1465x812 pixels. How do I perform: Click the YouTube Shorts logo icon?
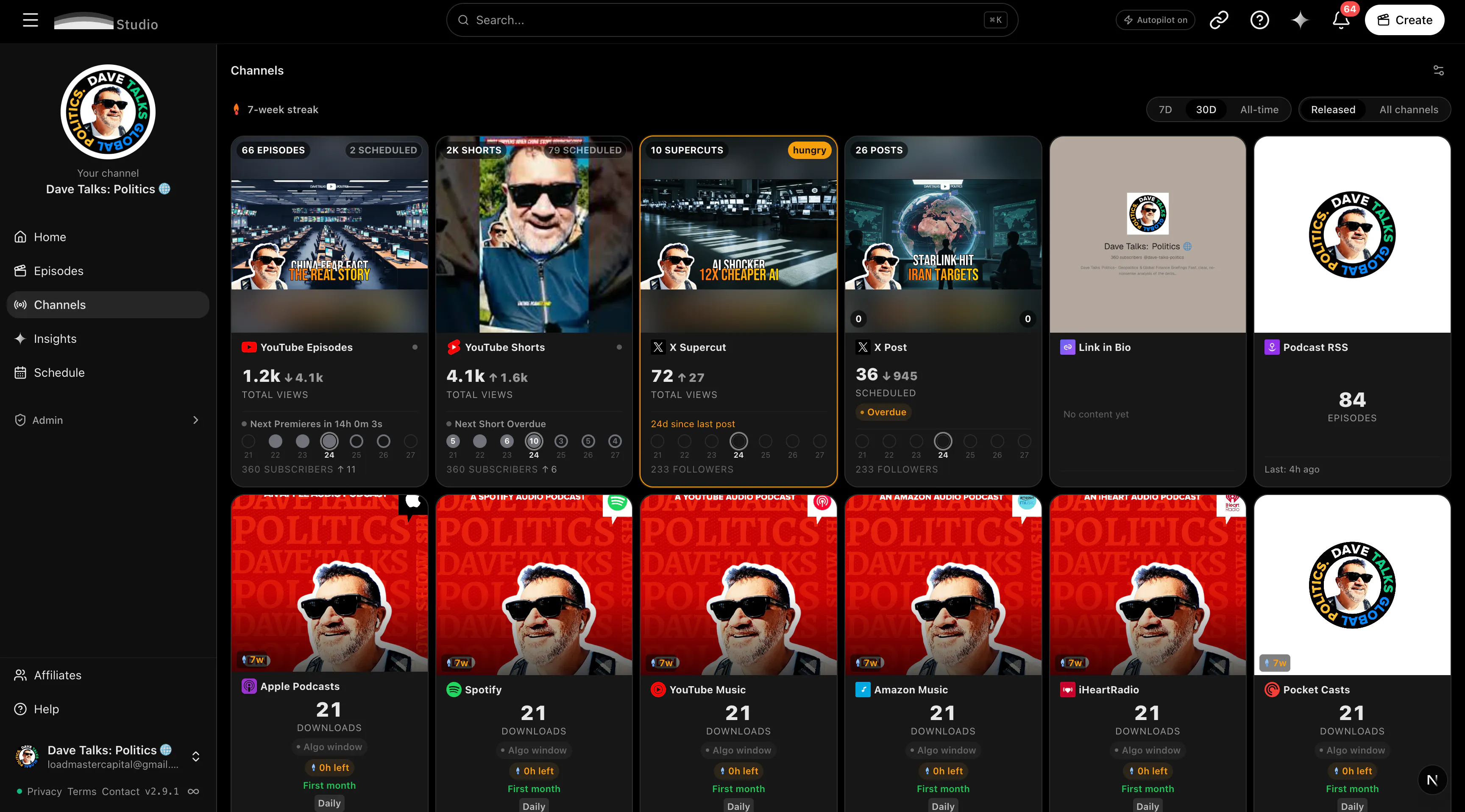(x=453, y=347)
